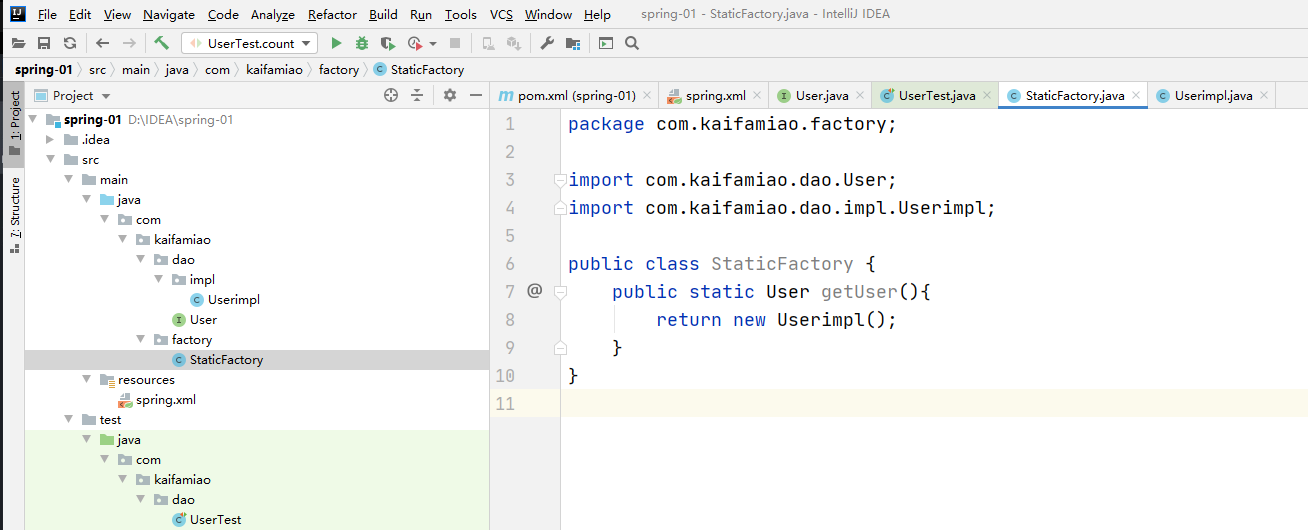Place cursor on empty line 11

(x=934, y=403)
